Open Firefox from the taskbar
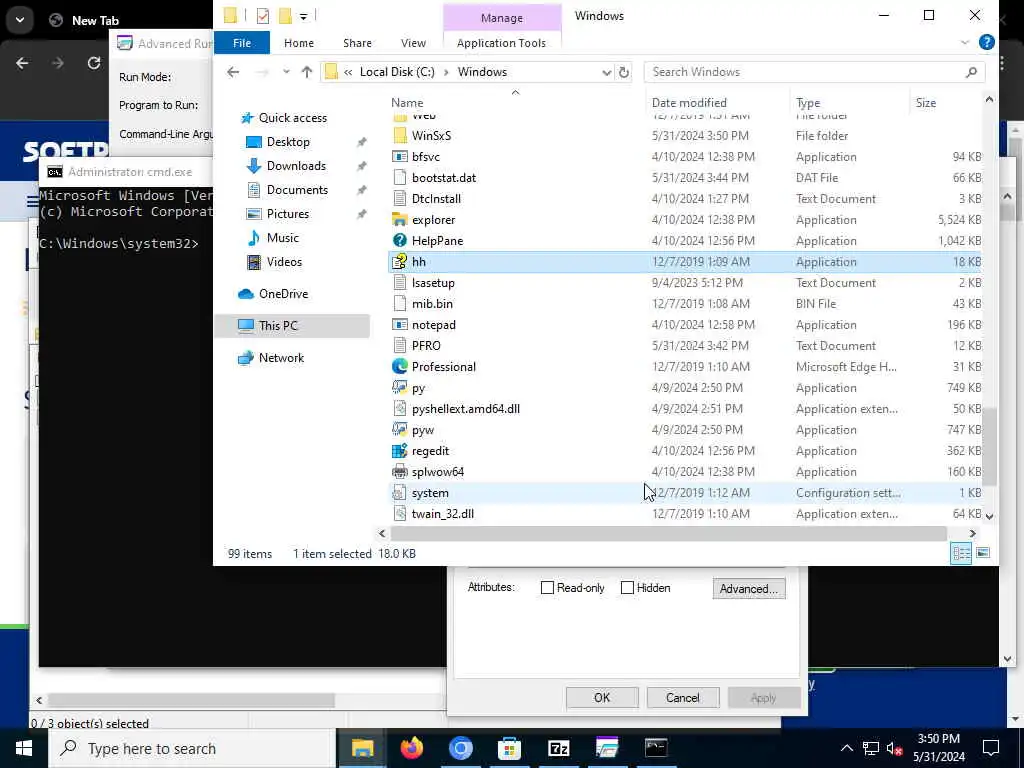1024x768 pixels. (x=411, y=748)
